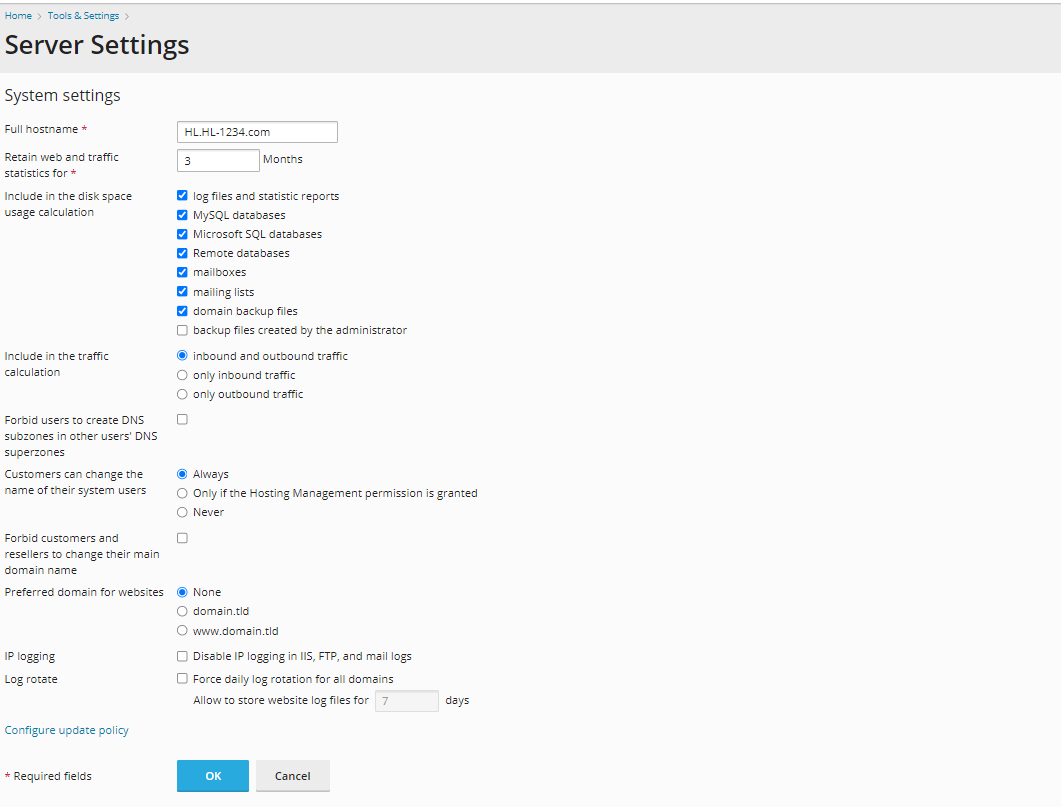The image size is (1061, 807).
Task: Choose Never for changing system user names
Action: point(182,511)
